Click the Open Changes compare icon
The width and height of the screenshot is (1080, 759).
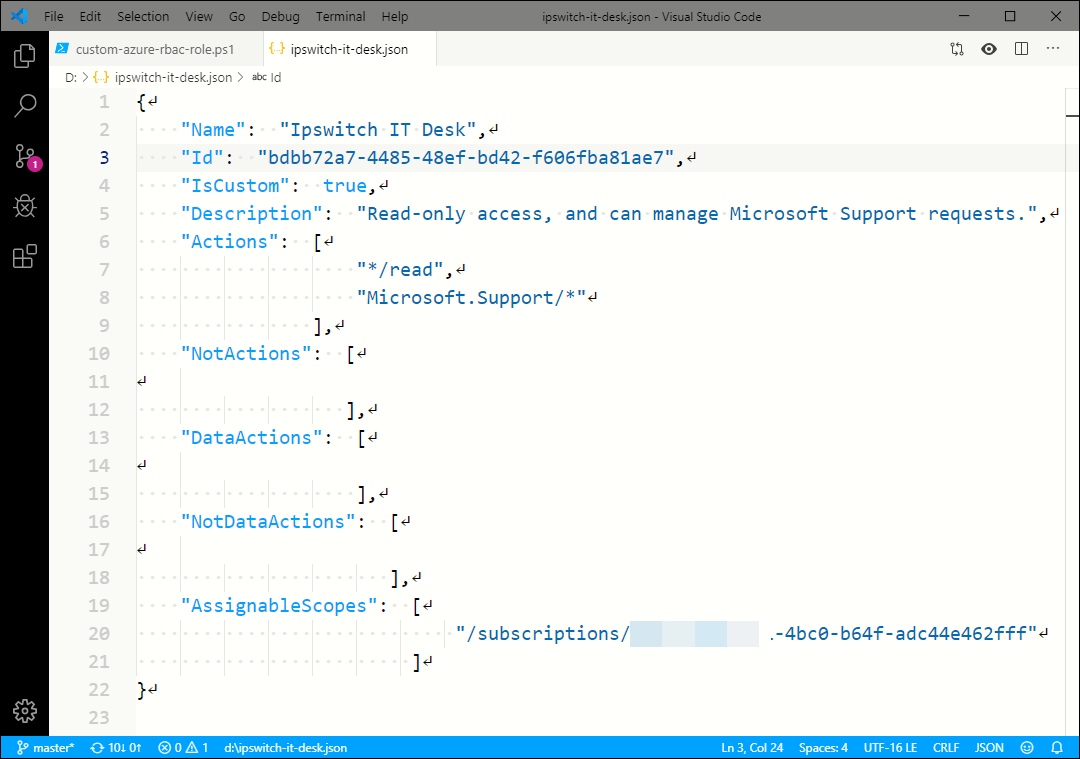(957, 49)
